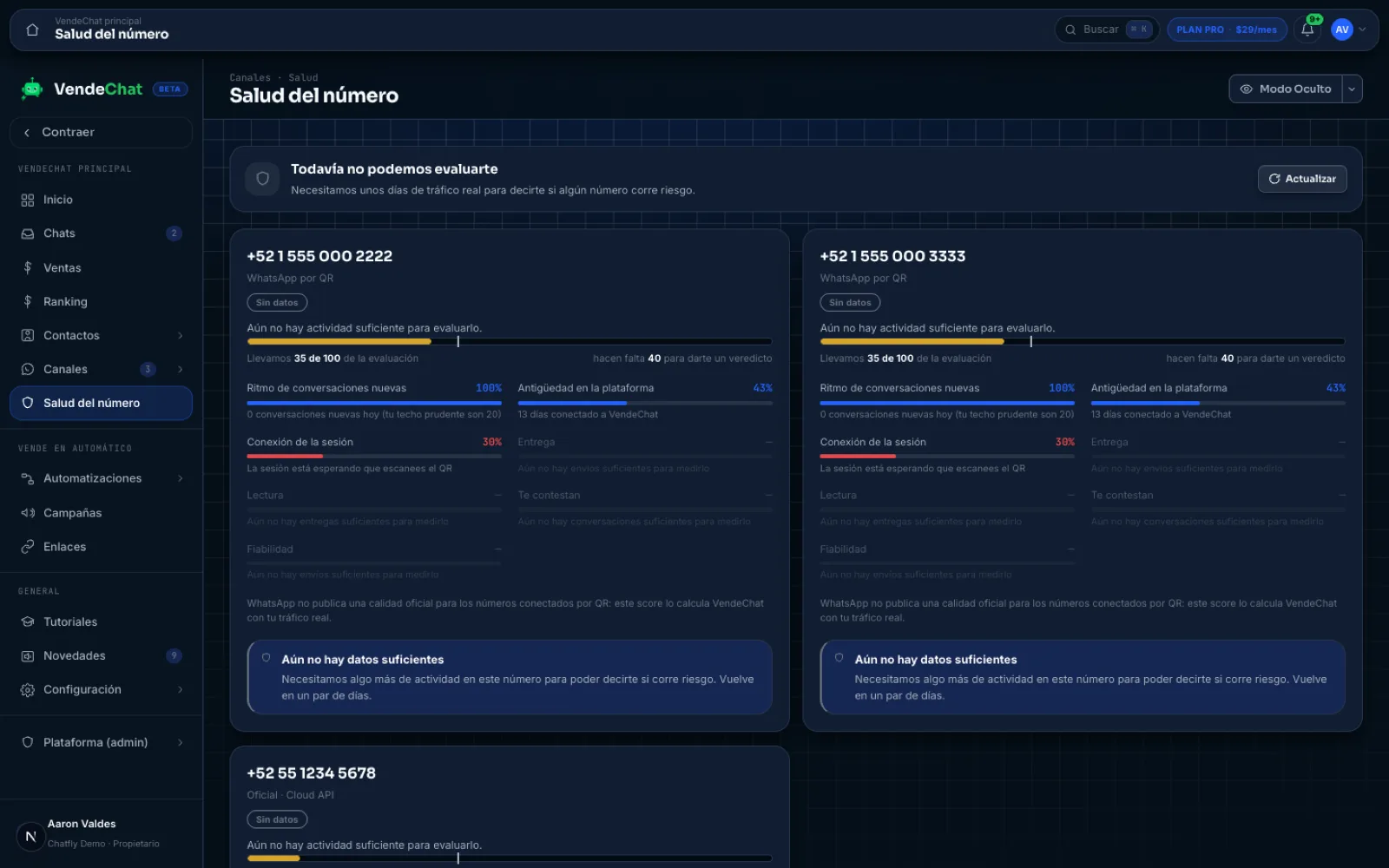
Task: Click evaluation progress bar for +52 1 555 000 3333
Action: (1083, 341)
